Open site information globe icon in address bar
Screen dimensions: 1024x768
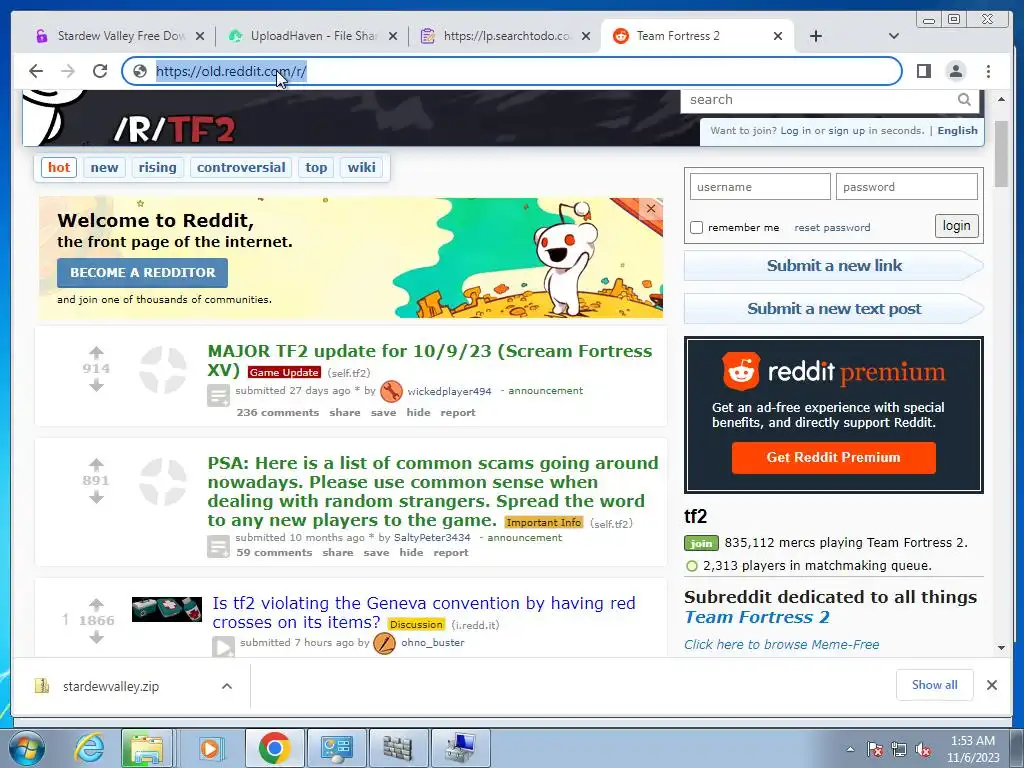click(140, 71)
